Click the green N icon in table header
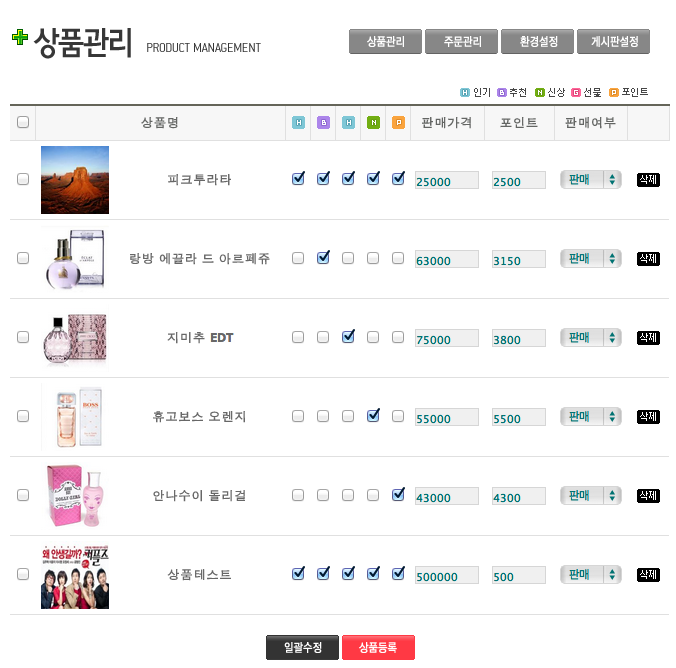Image resolution: width=676 pixels, height=668 pixels. [x=373, y=123]
